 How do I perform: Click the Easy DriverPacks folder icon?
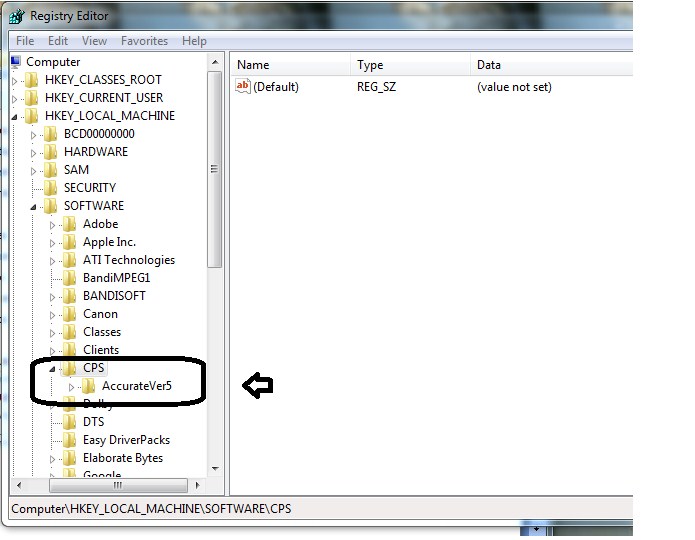pyautogui.click(x=69, y=440)
